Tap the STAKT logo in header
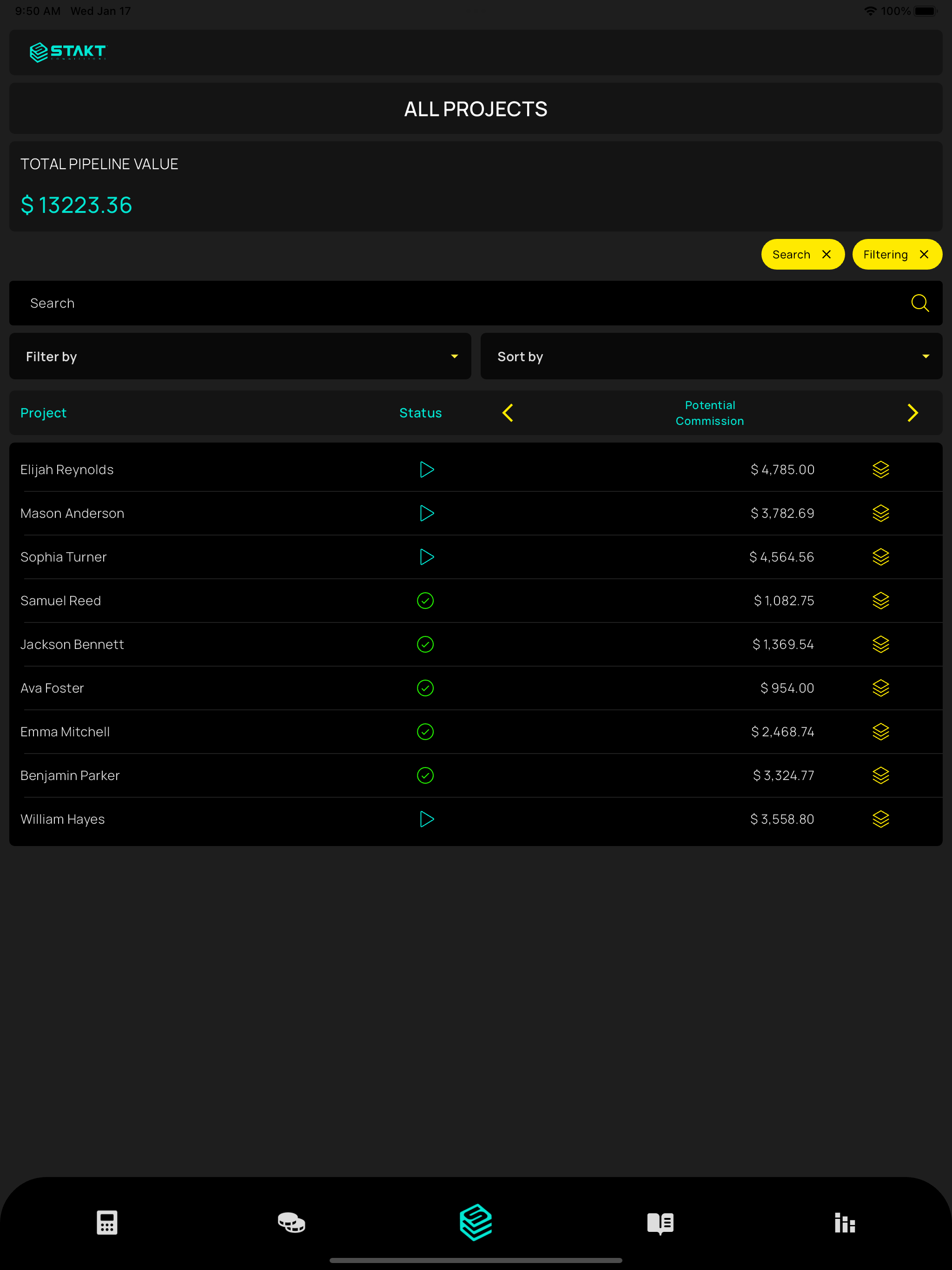Viewport: 952px width, 1270px height. [68, 52]
